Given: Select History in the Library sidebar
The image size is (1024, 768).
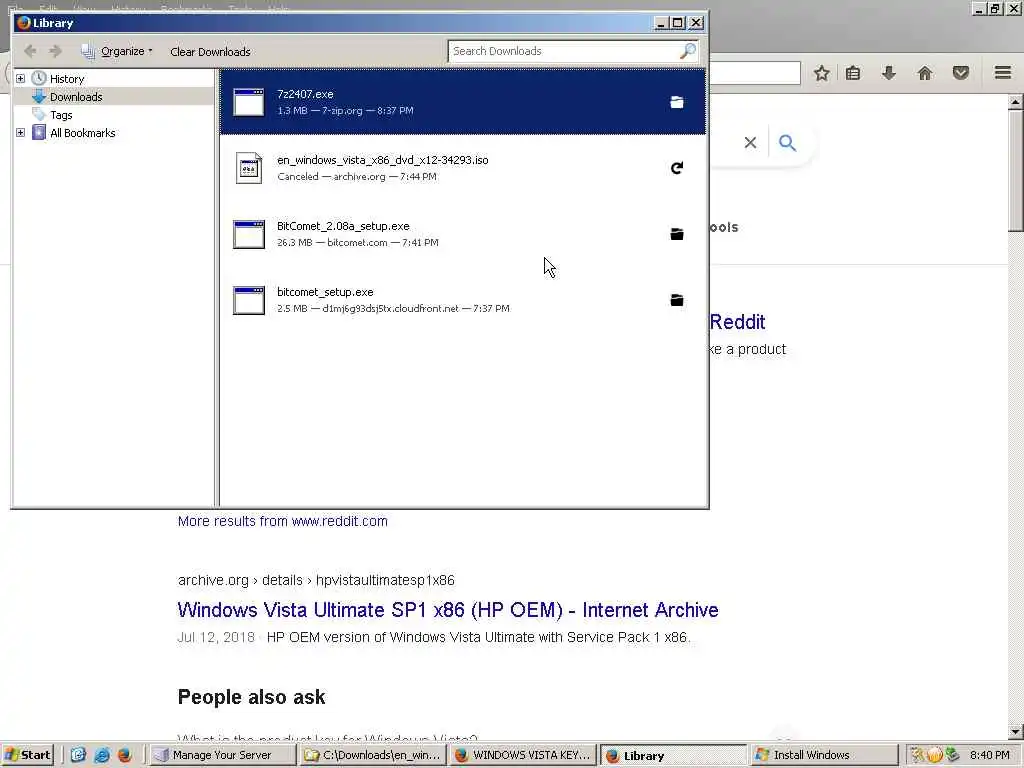Looking at the screenshot, I should click(67, 78).
